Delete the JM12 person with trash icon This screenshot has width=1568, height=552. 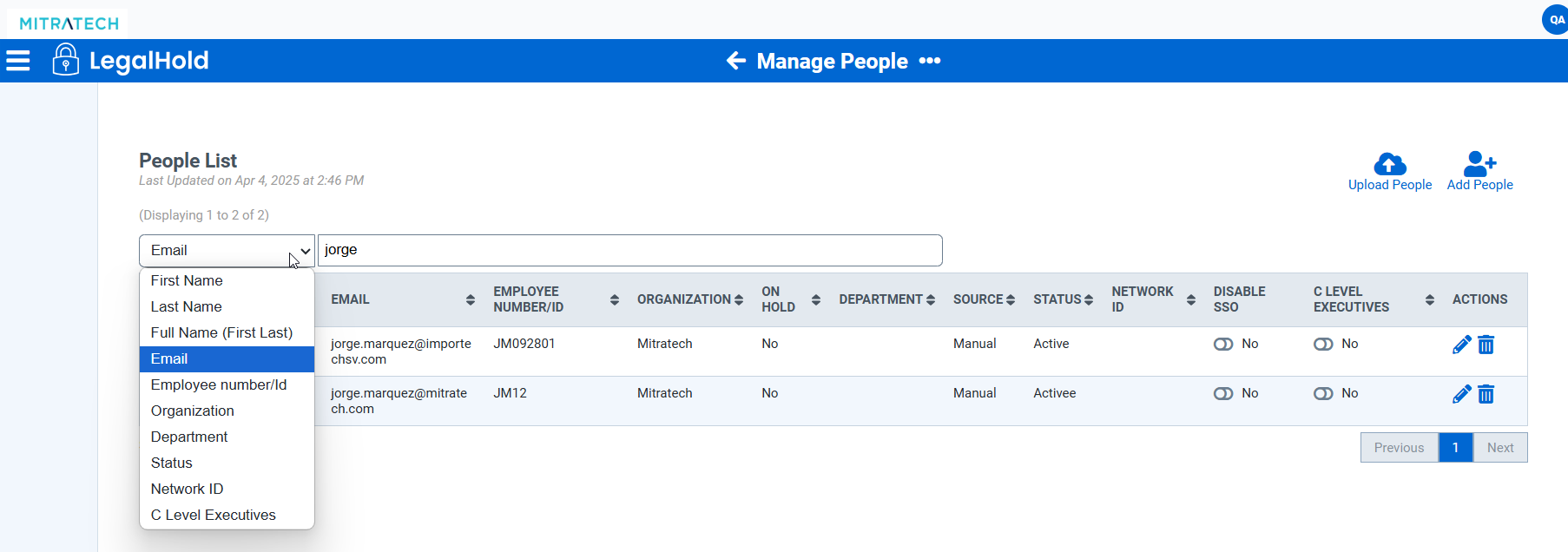1486,394
